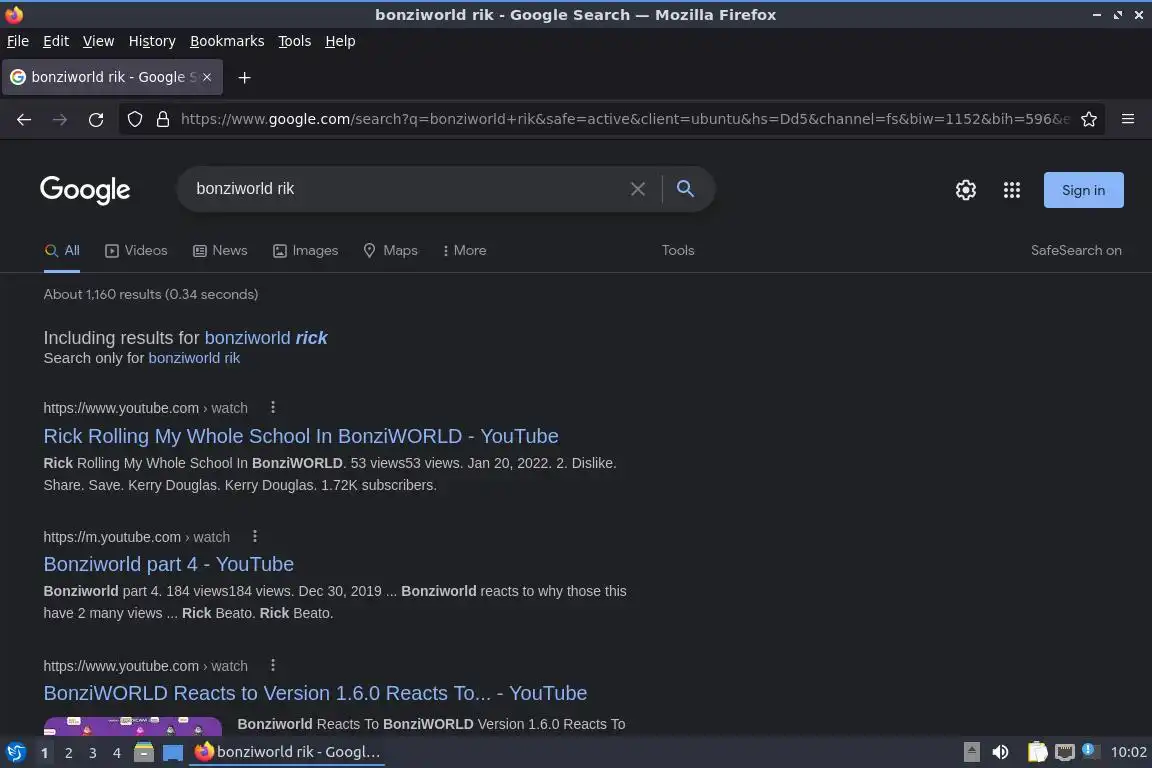Click the show desktop taskbar icon

tap(173, 753)
